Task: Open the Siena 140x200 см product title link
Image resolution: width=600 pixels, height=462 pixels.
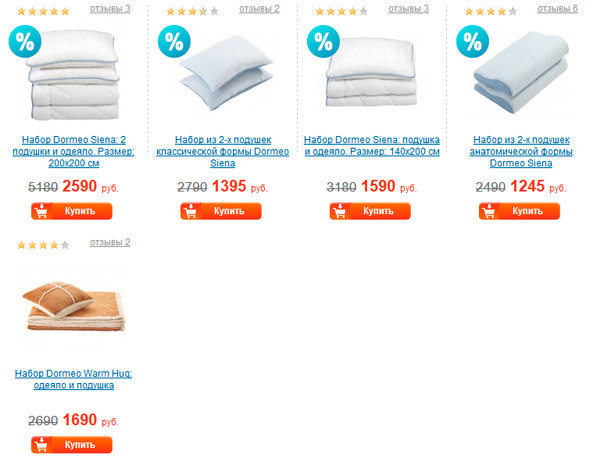Action: pyautogui.click(x=372, y=146)
